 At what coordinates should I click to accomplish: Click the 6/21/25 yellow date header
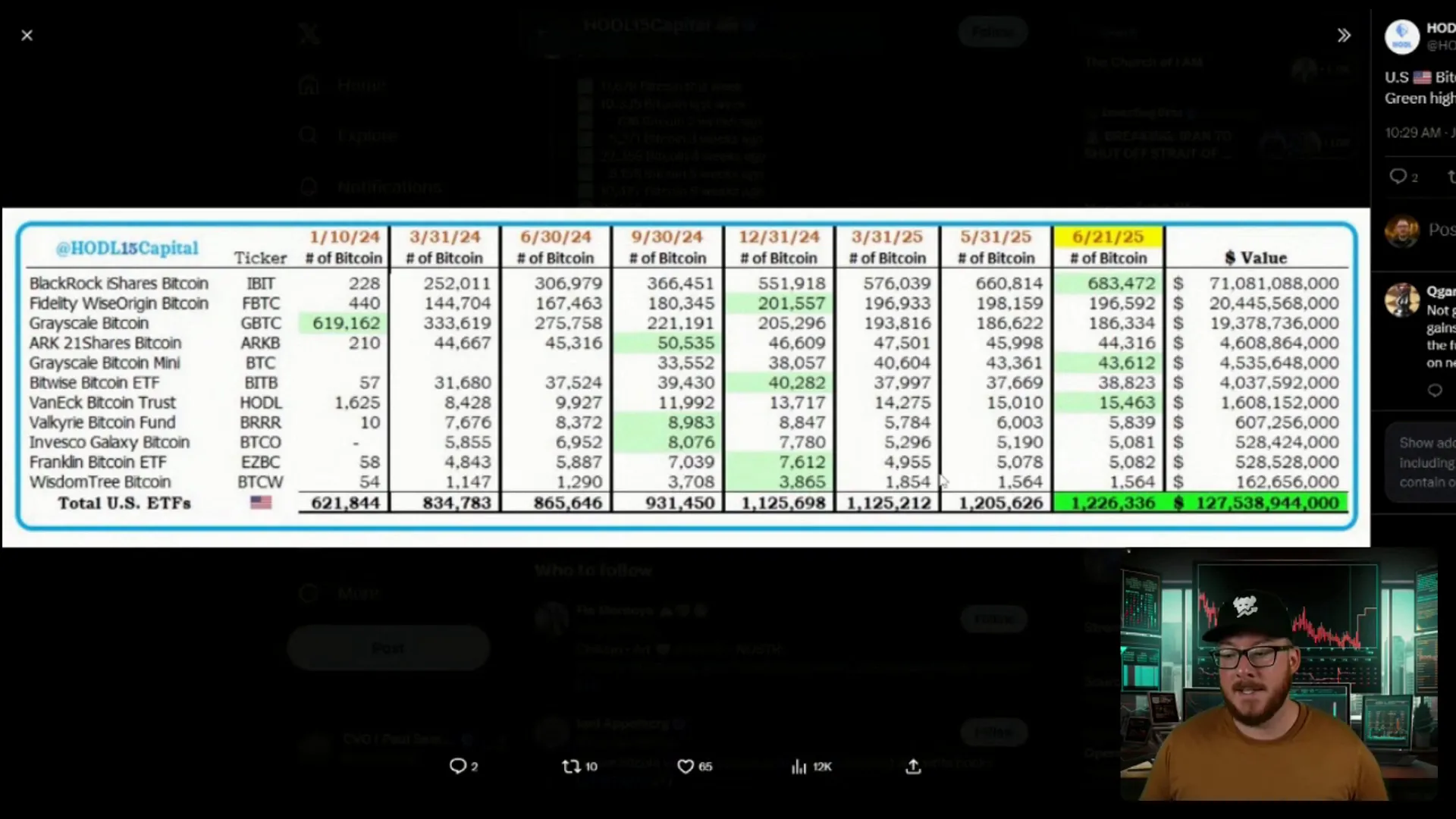tap(1108, 237)
